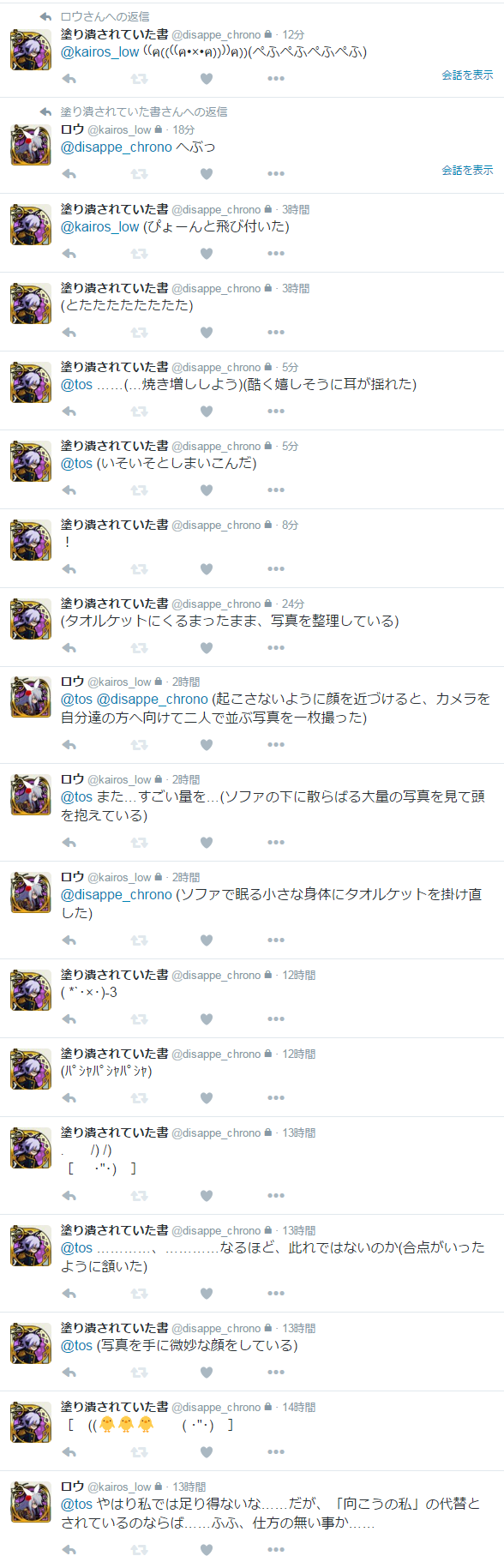Open @disappe_chrono mention in へぶっ tweet
Screen dimensions: 504x1568
[x=117, y=147]
